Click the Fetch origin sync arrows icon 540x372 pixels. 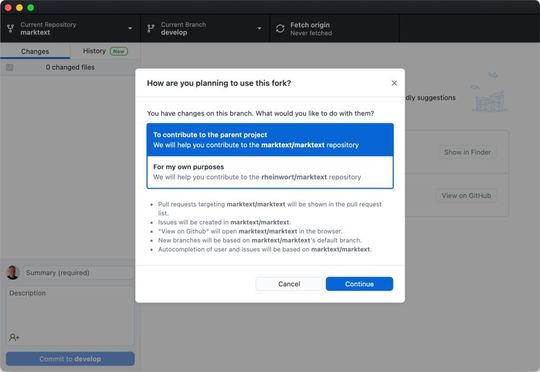[x=280, y=28]
